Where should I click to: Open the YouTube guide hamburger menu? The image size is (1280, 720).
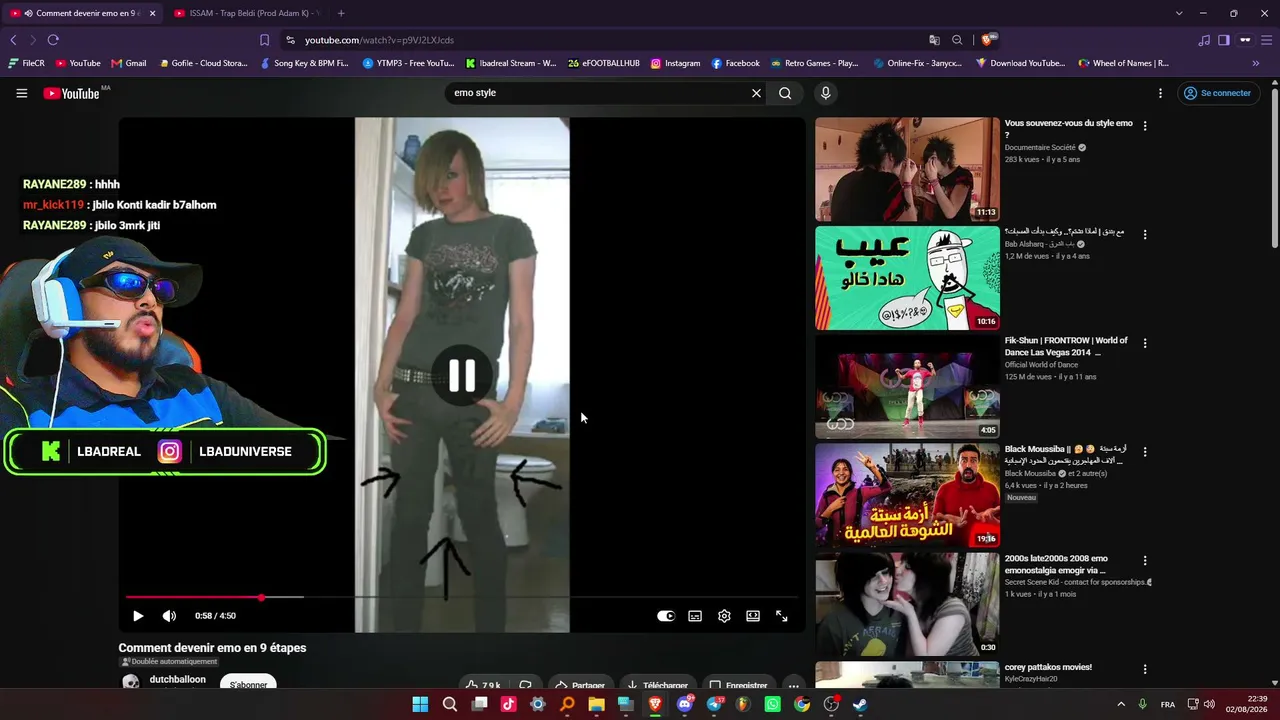pyautogui.click(x=21, y=93)
